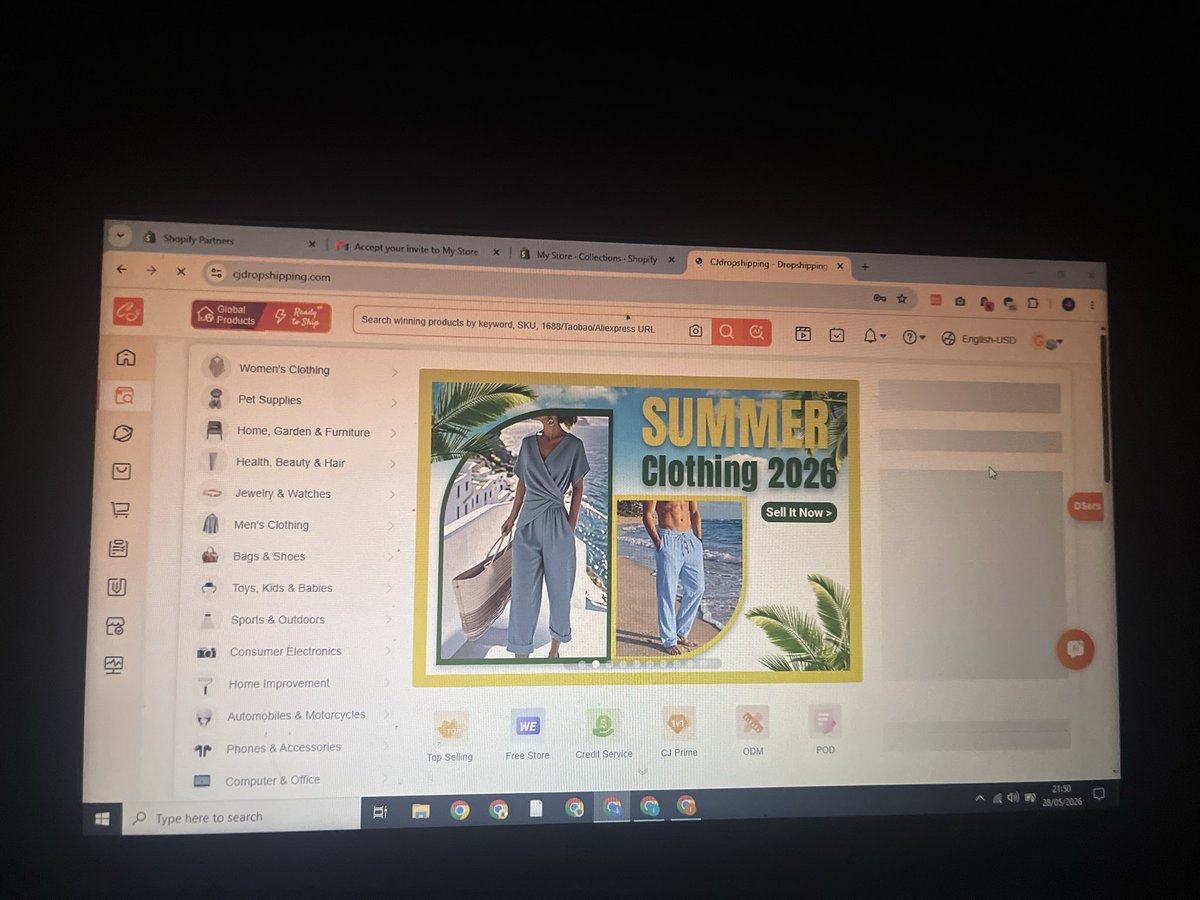Open the orders list icon in sidebar
Viewport: 1200px width, 900px height.
(x=119, y=548)
